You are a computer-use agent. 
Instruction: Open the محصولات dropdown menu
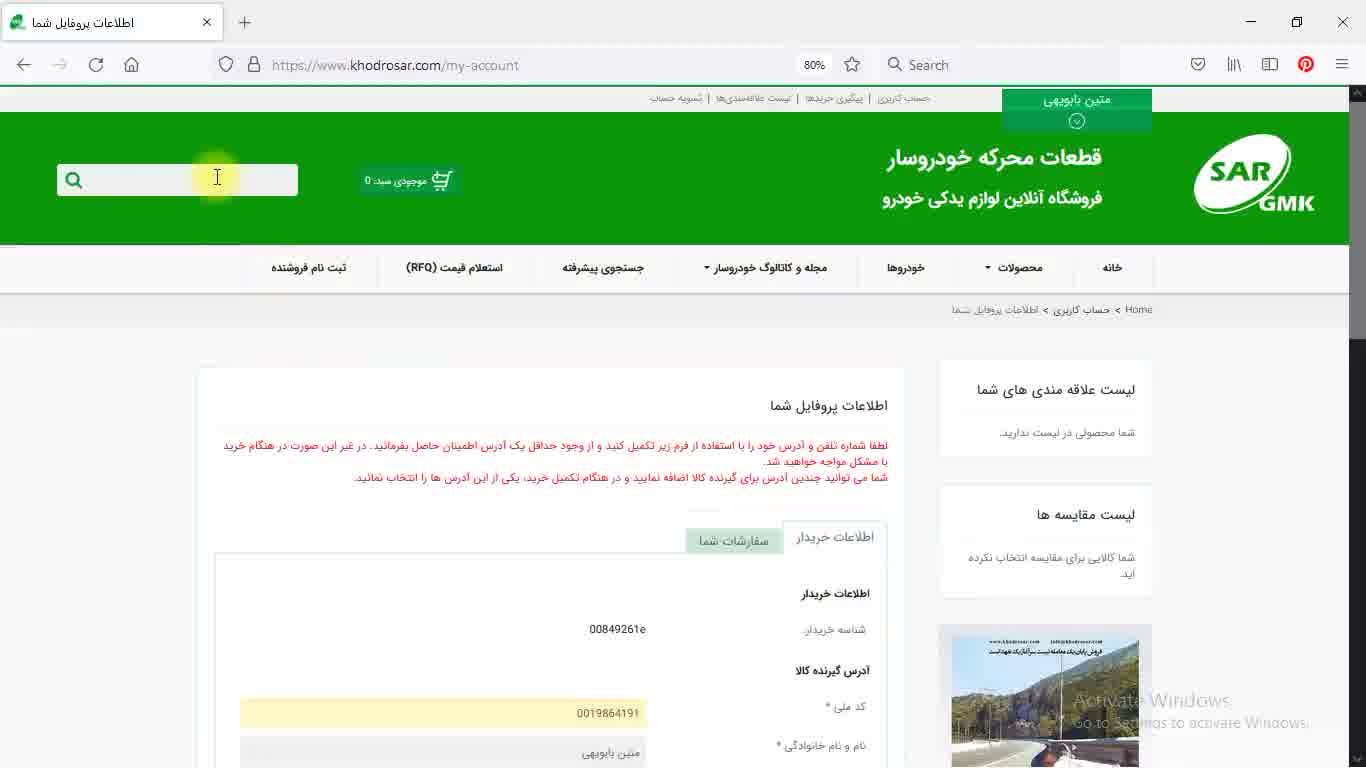pyautogui.click(x=1014, y=268)
